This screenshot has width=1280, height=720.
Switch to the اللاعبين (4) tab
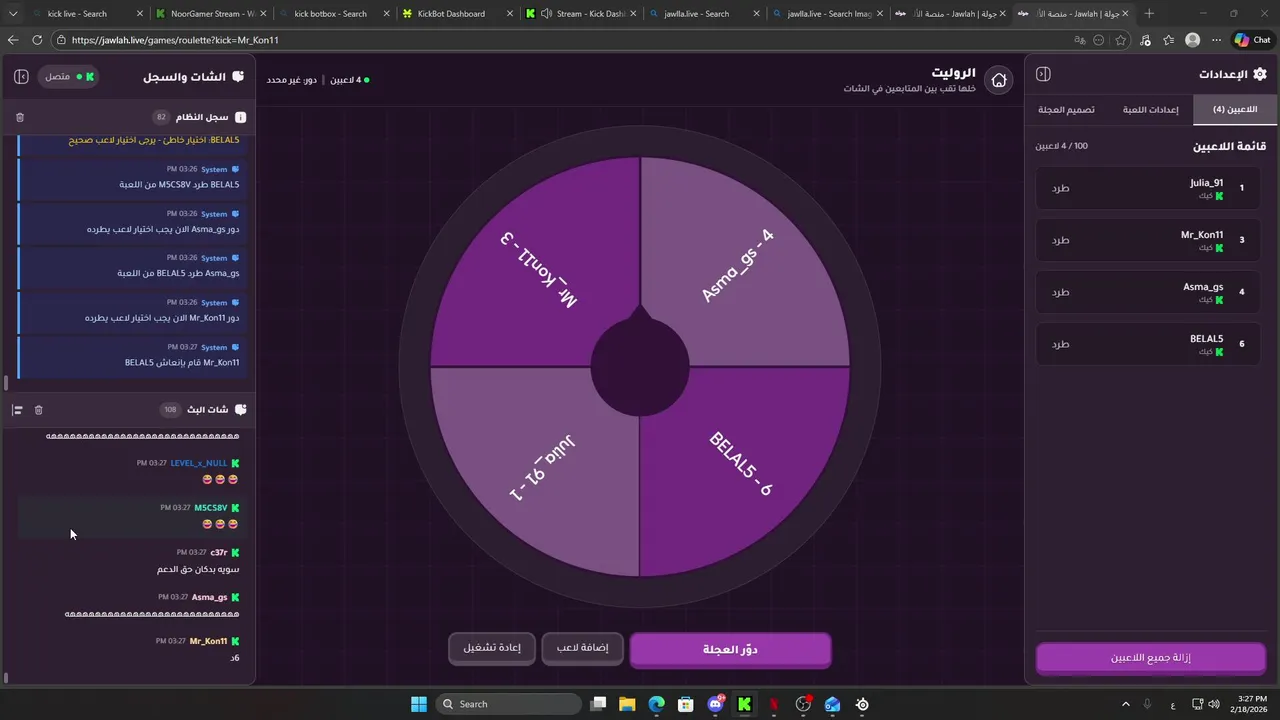coord(1235,109)
